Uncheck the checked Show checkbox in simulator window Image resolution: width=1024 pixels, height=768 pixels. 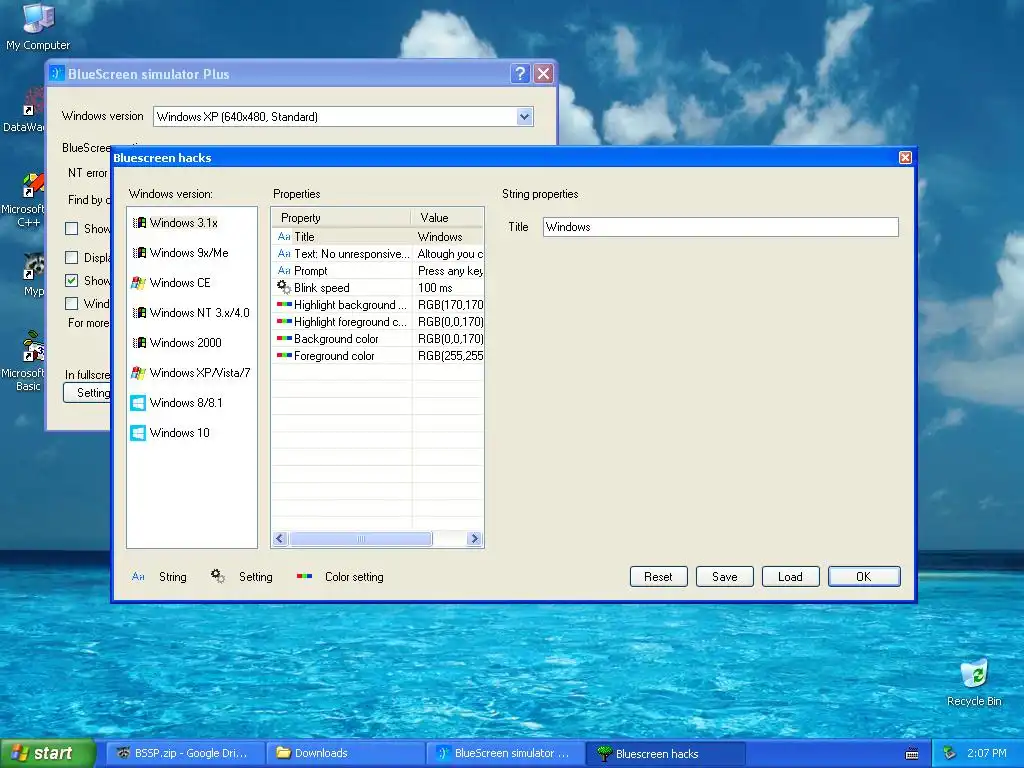click(x=72, y=281)
